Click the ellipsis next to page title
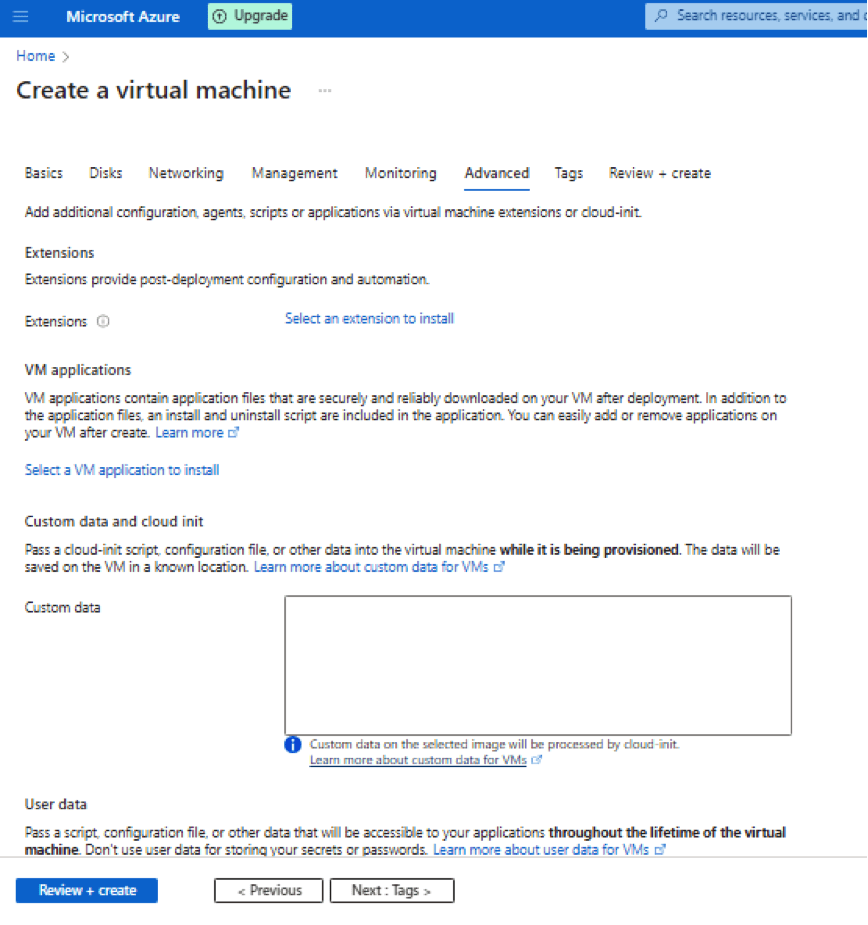The height and width of the screenshot is (925, 868). [x=324, y=91]
